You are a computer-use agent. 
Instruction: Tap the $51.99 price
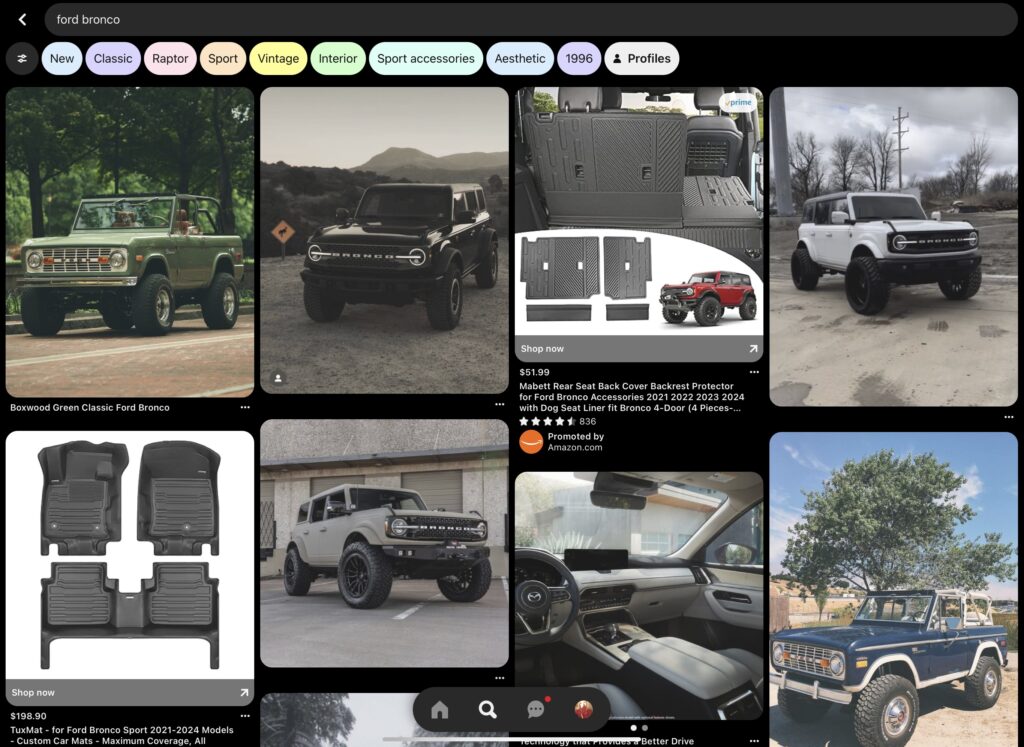(x=534, y=372)
